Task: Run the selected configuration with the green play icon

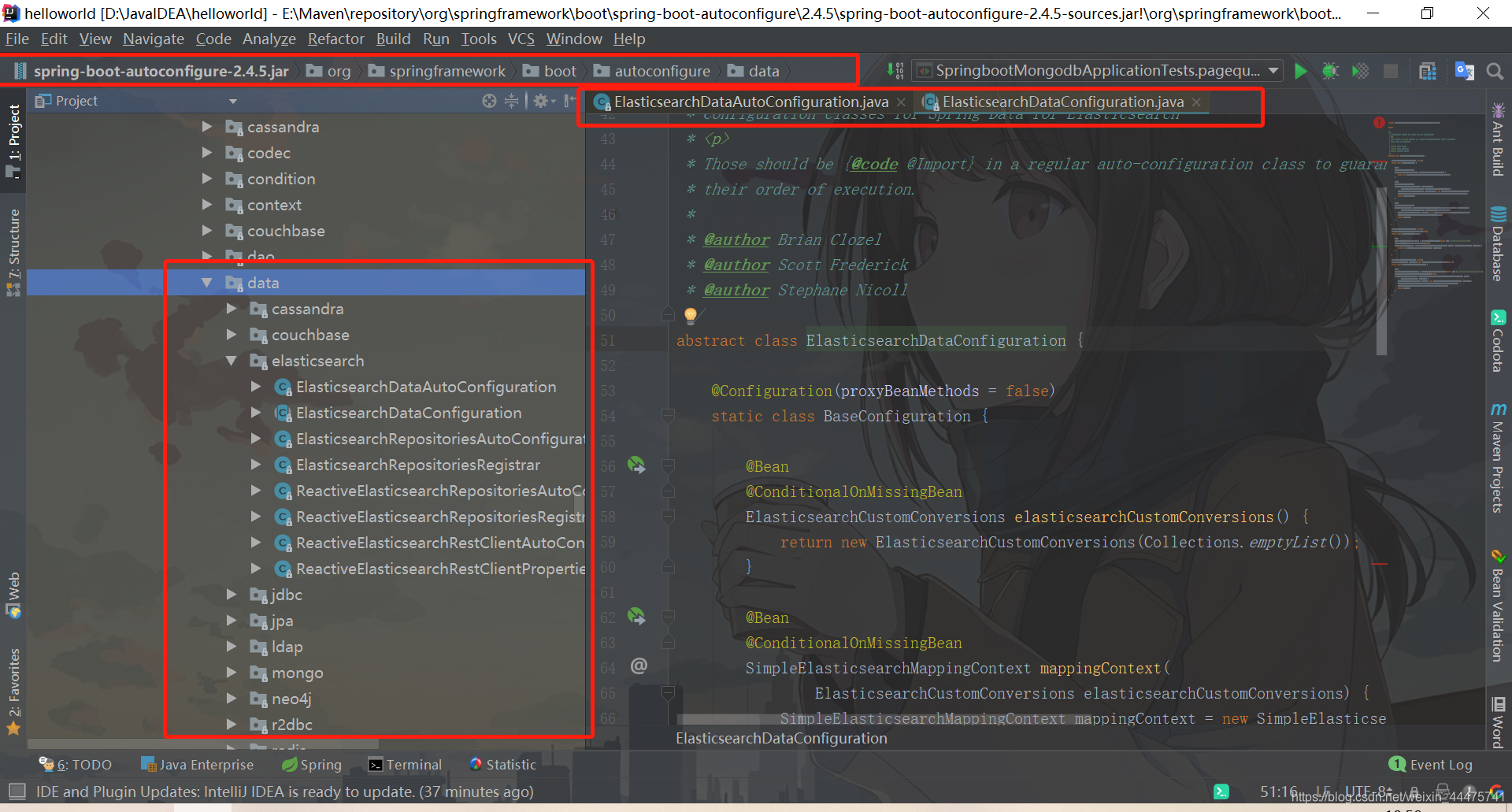Action: point(1301,71)
